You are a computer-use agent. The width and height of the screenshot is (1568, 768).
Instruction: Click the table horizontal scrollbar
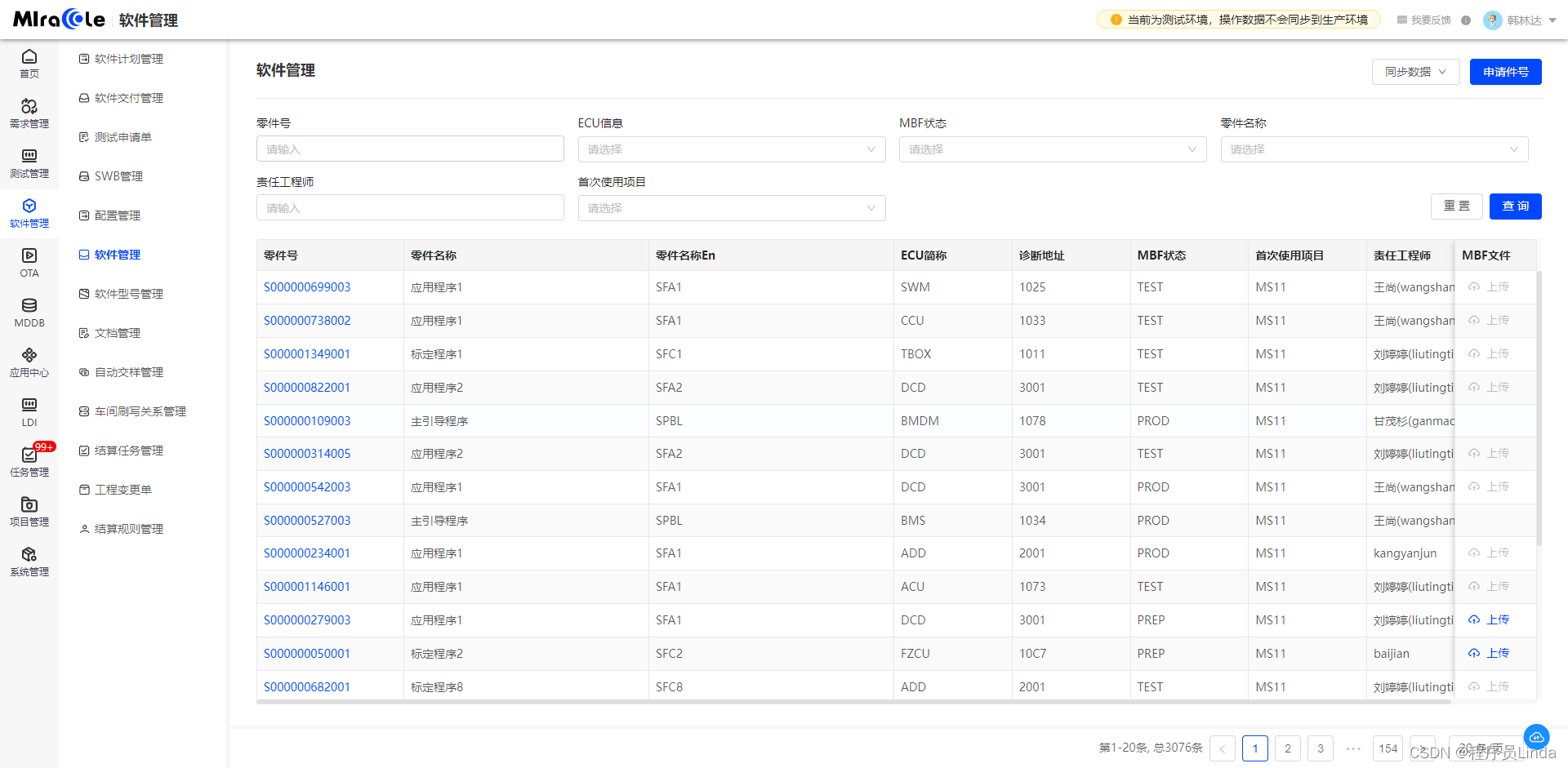[853, 701]
